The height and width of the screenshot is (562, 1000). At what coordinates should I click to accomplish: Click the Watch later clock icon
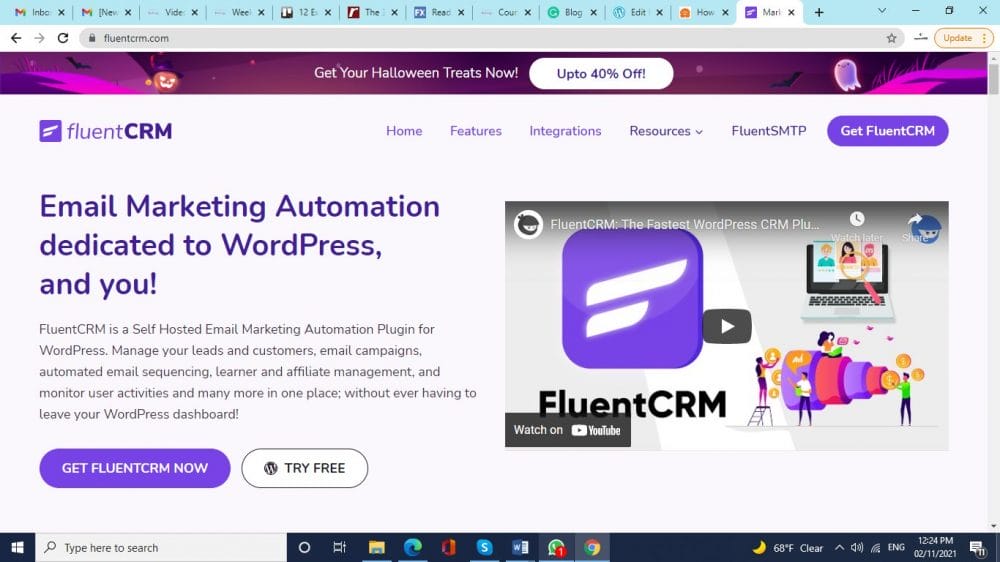(x=857, y=220)
